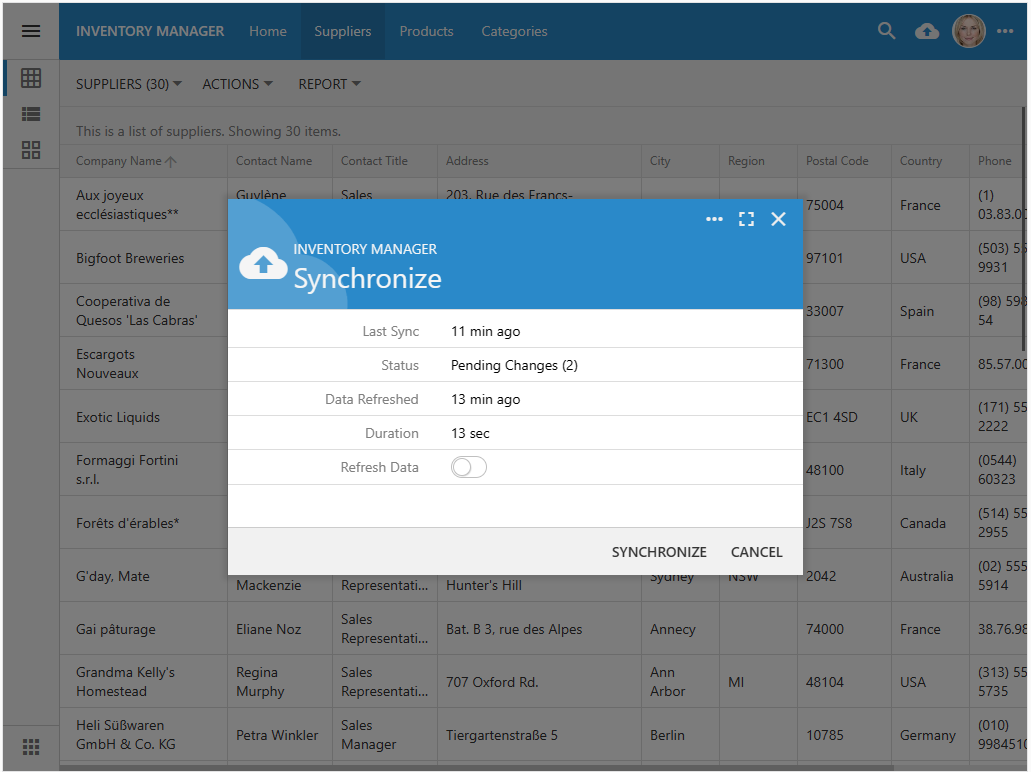Open the user avatar profile menu
The image size is (1031, 772).
tap(968, 31)
